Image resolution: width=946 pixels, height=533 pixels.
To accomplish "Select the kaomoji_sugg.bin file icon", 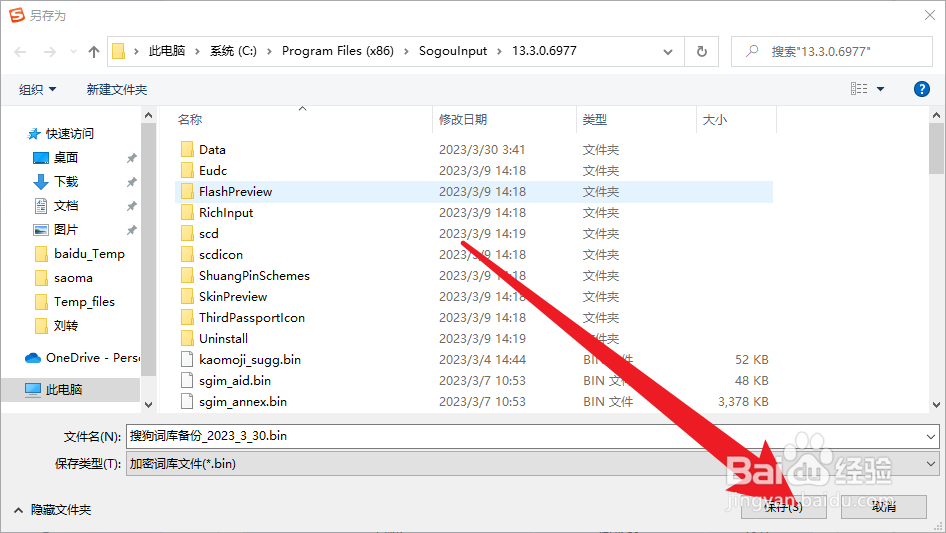I will pos(187,359).
